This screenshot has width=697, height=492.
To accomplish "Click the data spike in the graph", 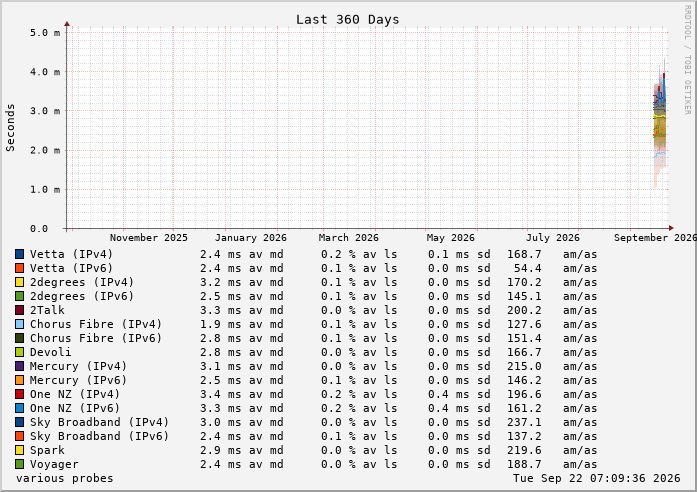I will [660, 124].
